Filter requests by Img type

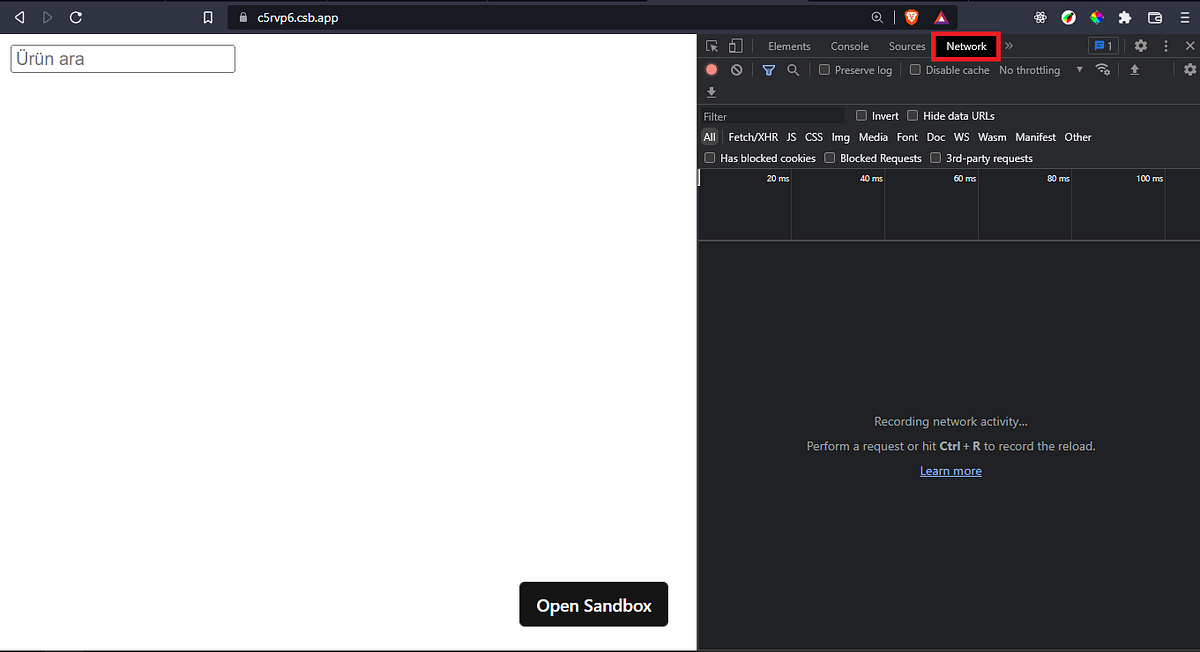(x=841, y=137)
